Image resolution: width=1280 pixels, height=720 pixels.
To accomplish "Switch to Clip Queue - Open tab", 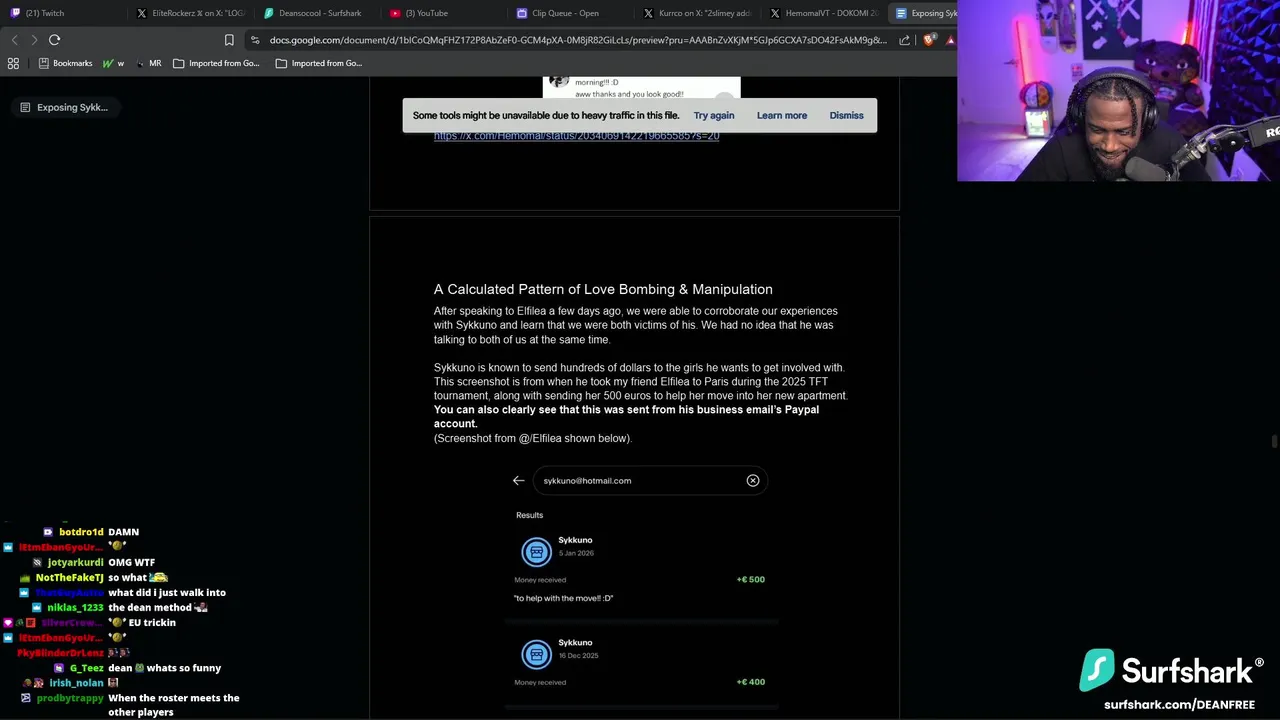I will [x=570, y=13].
